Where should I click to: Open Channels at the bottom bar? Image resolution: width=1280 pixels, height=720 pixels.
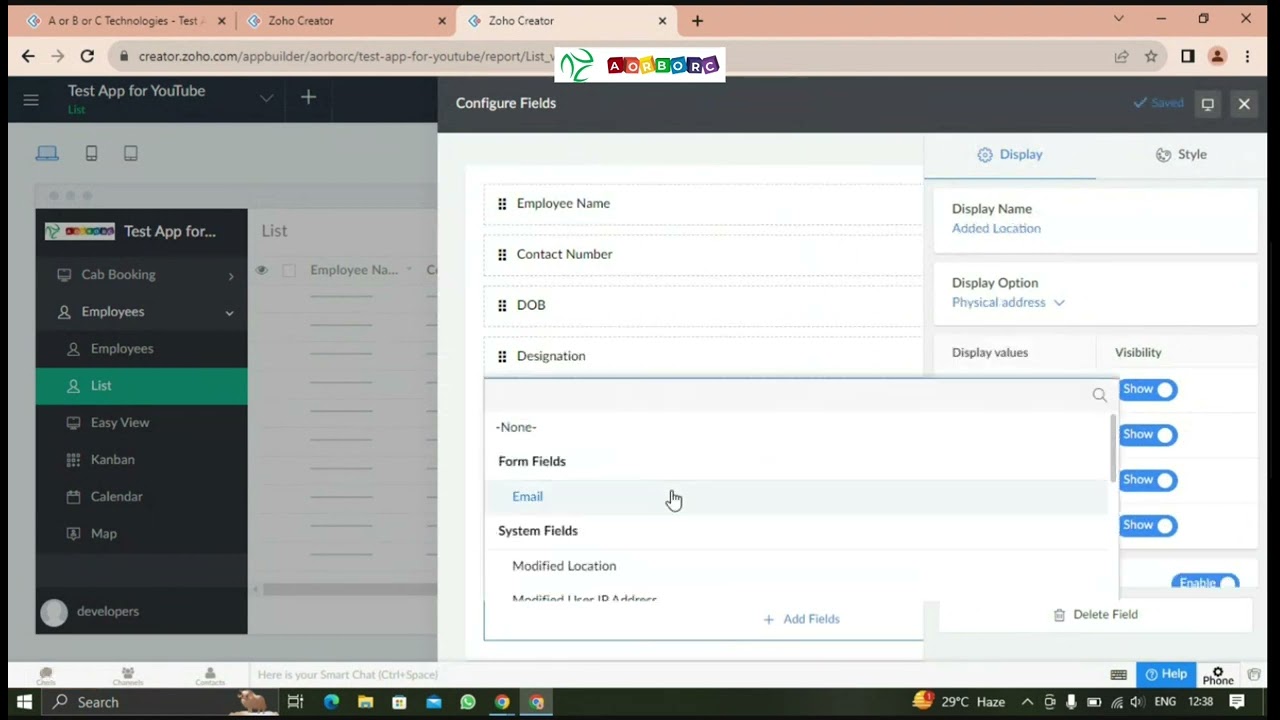(x=128, y=676)
